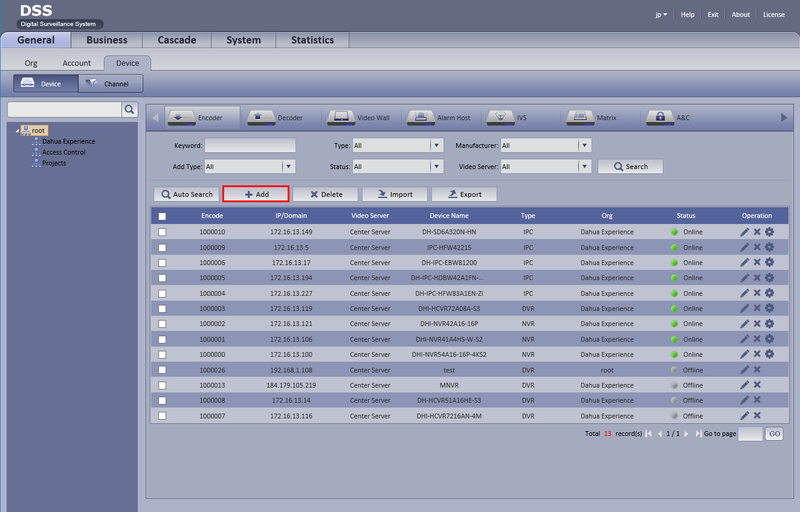This screenshot has width=800, height=512.
Task: Tick the checkbox for the test device row
Action: pyautogui.click(x=162, y=370)
